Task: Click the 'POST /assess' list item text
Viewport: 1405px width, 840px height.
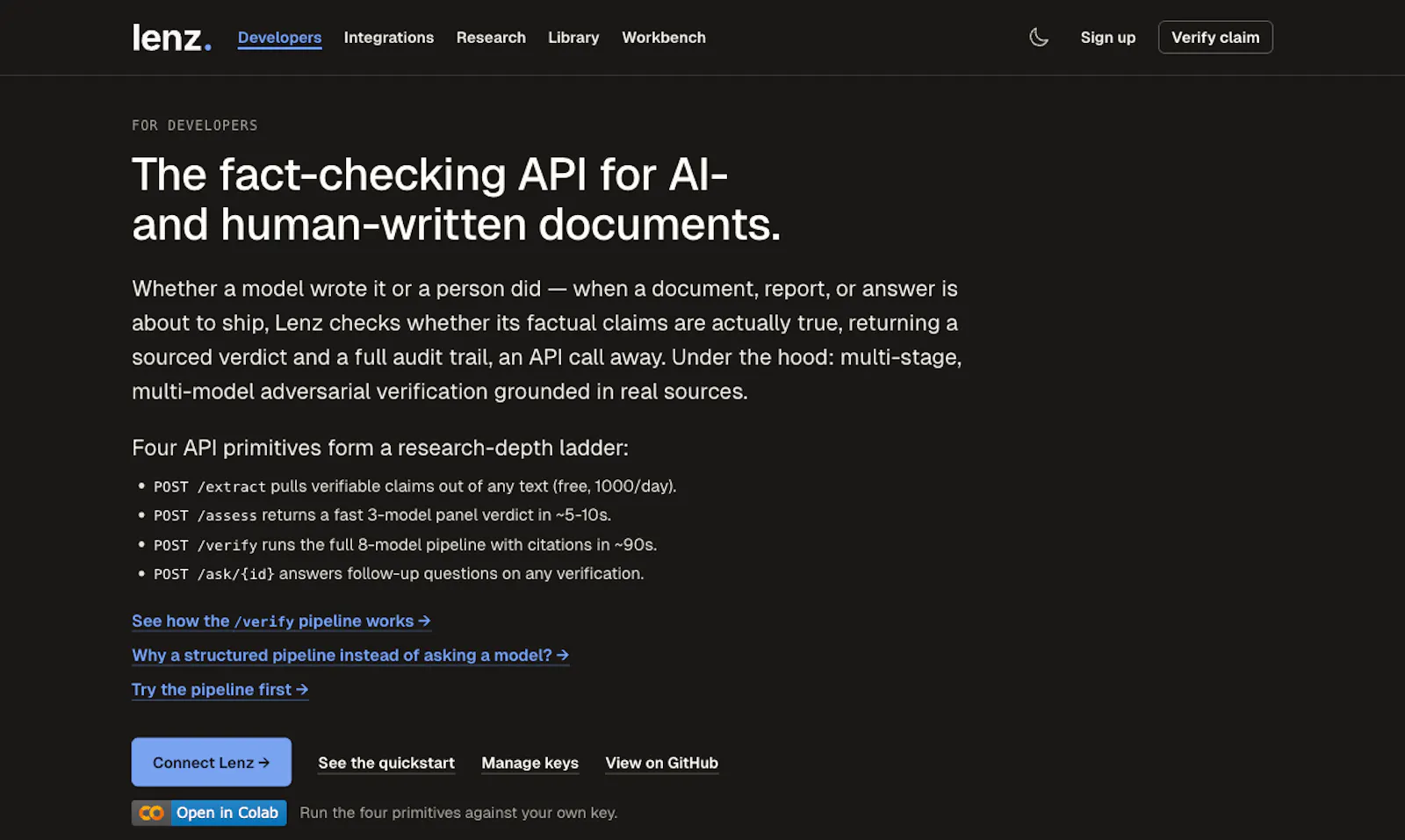Action: click(x=382, y=515)
